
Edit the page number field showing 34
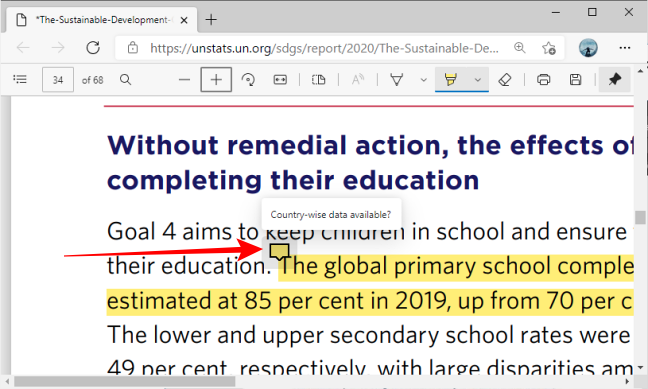coord(58,80)
